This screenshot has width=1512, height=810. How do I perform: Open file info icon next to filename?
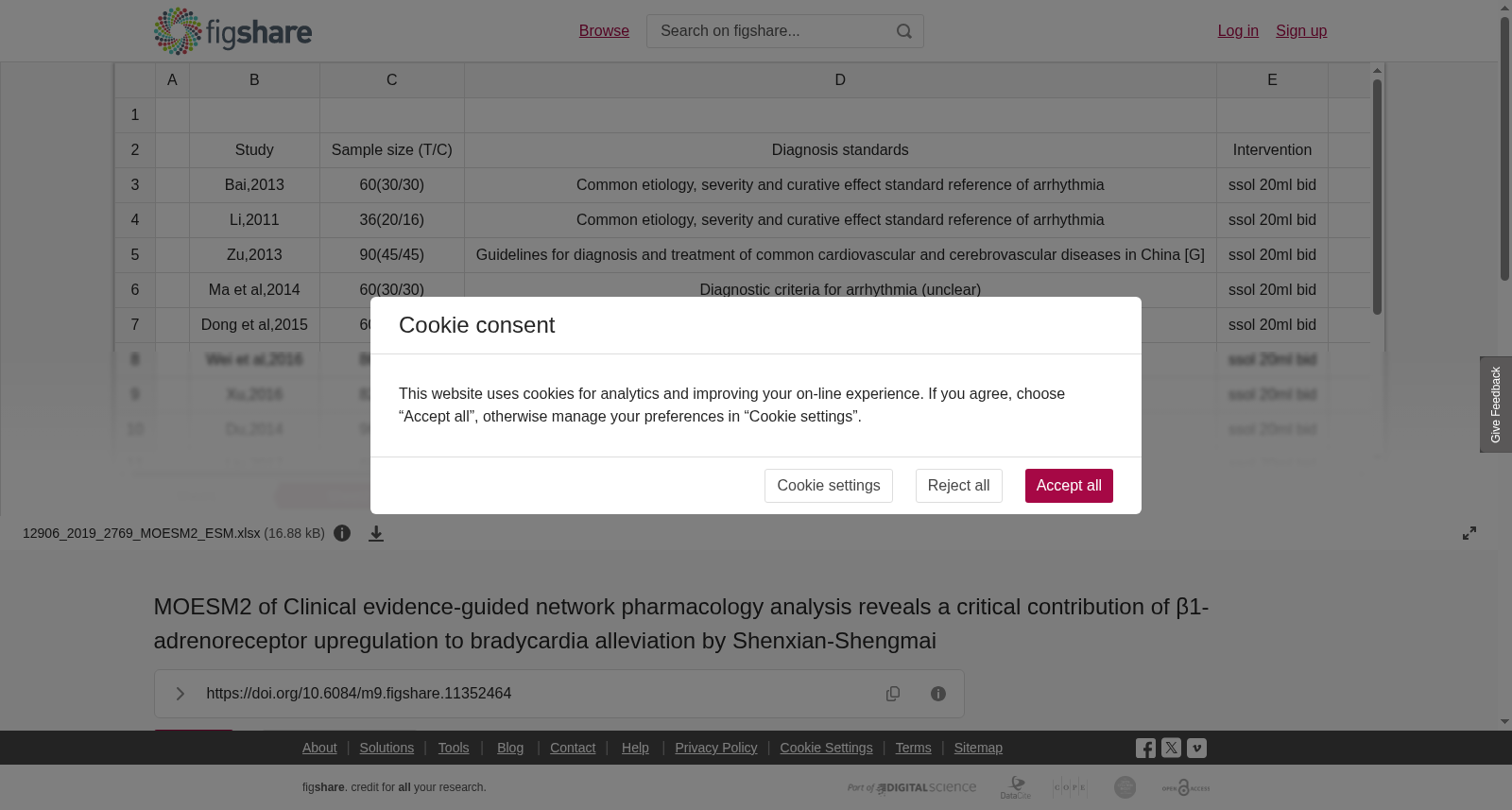(x=342, y=533)
